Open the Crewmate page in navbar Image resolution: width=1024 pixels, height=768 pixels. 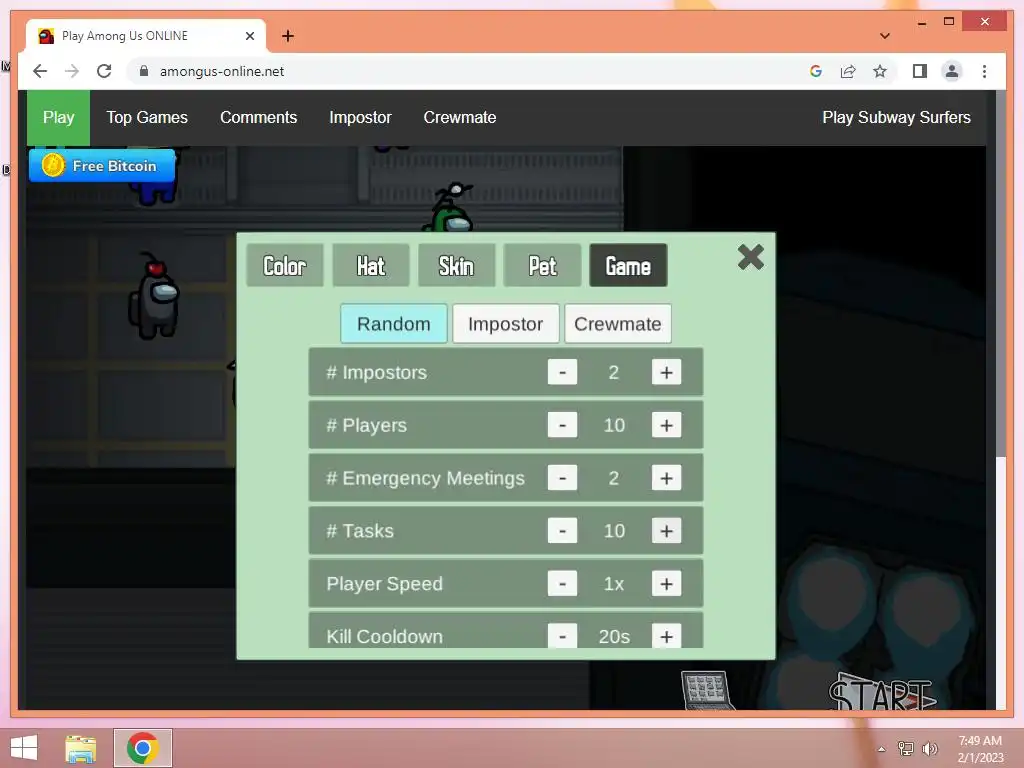(460, 118)
